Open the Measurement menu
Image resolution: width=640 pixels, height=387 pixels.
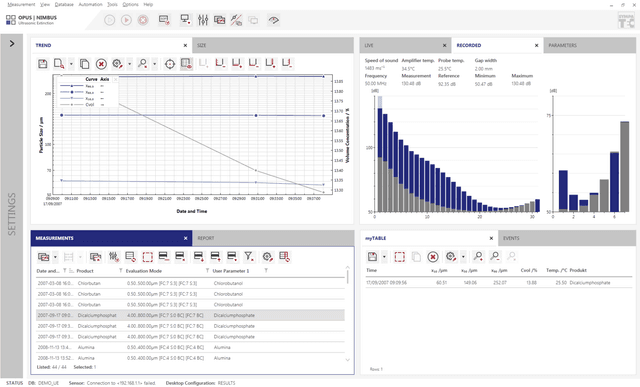click(21, 4)
